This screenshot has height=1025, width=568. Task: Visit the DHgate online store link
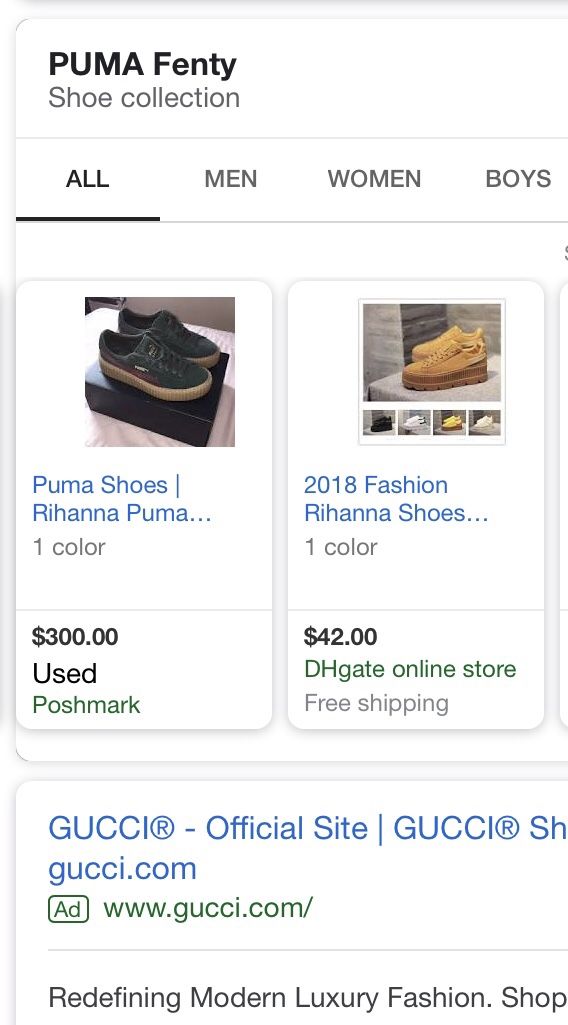tap(410, 669)
